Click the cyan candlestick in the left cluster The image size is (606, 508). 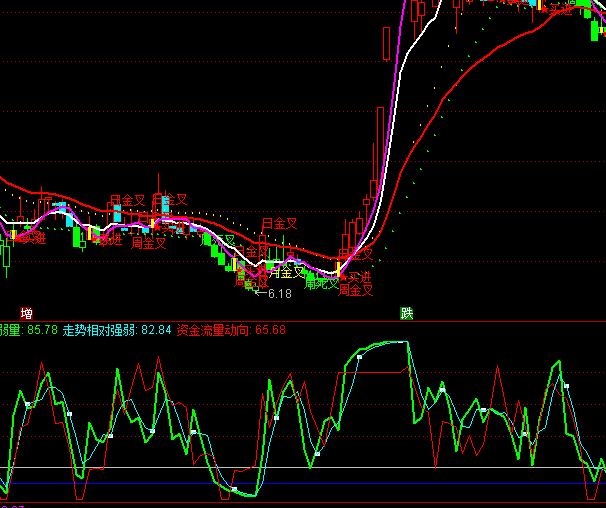click(117, 213)
